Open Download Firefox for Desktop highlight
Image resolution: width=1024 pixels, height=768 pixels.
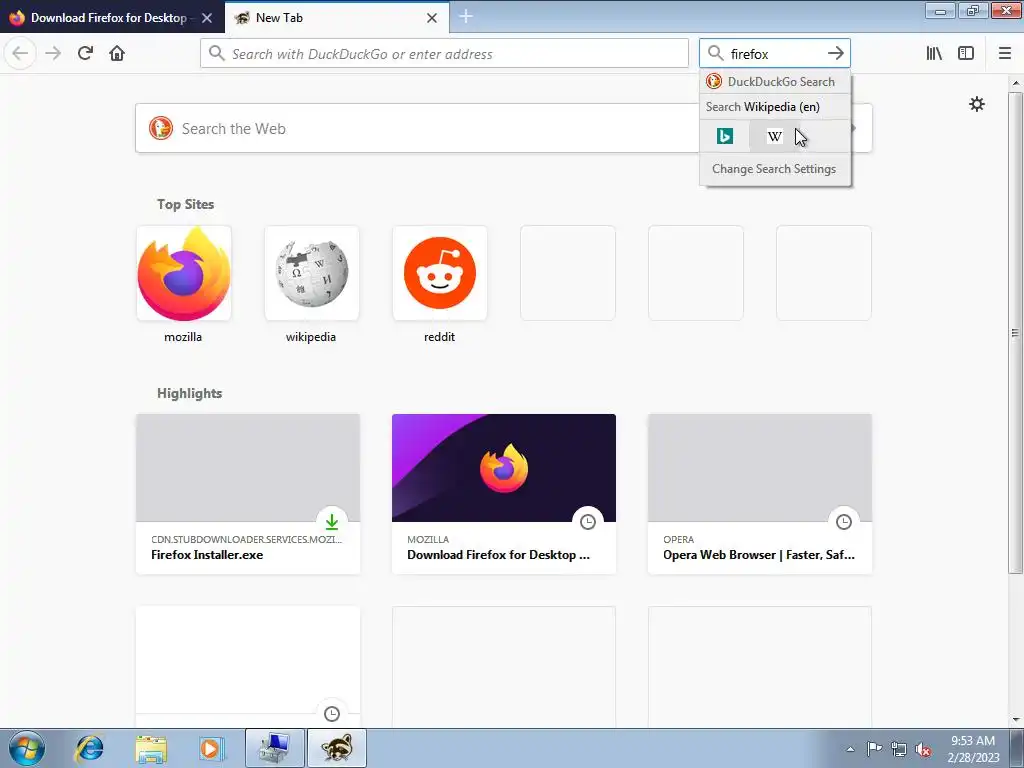[504, 494]
